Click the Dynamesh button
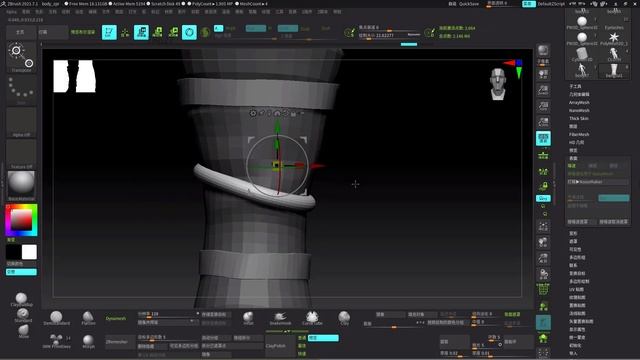 pos(116,318)
